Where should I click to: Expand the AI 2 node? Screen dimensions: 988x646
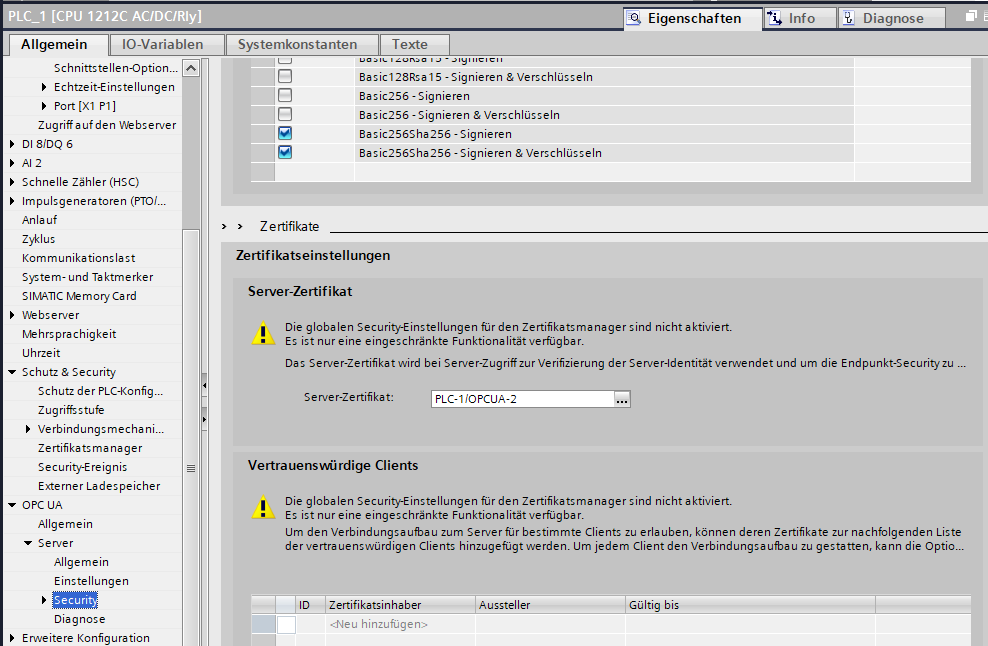12,163
